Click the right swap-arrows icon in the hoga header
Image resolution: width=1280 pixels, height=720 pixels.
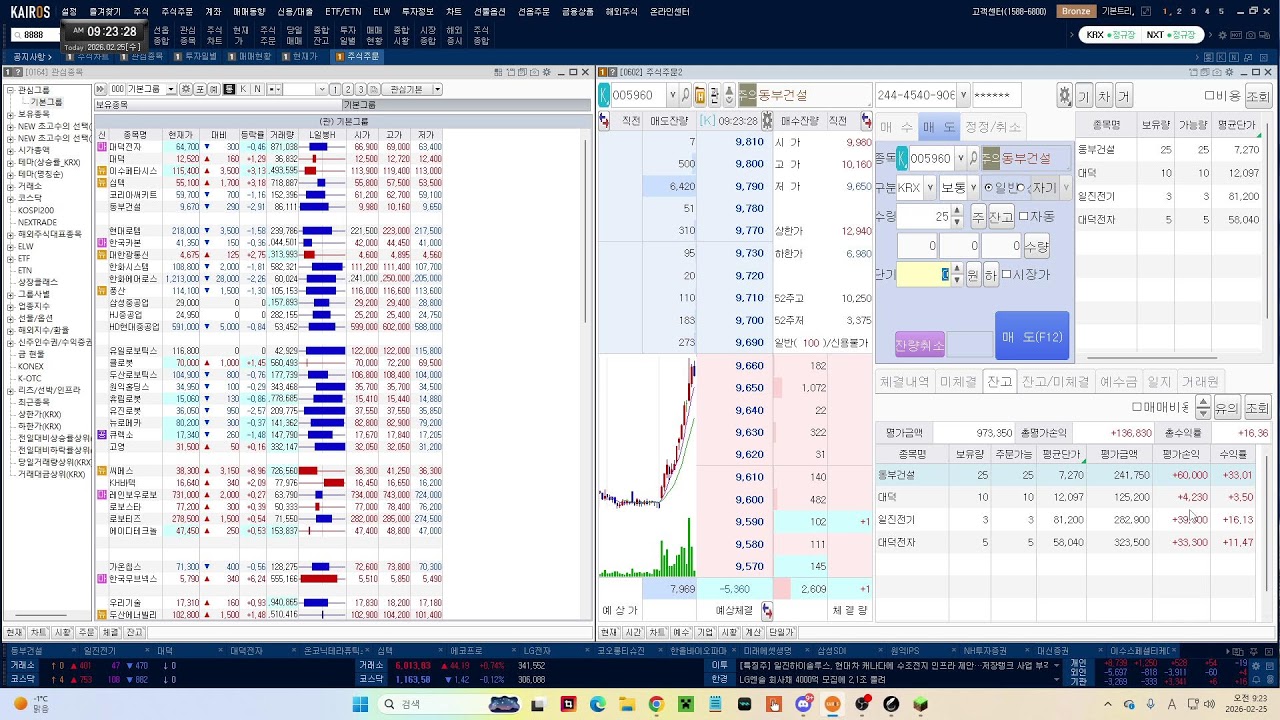click(866, 120)
